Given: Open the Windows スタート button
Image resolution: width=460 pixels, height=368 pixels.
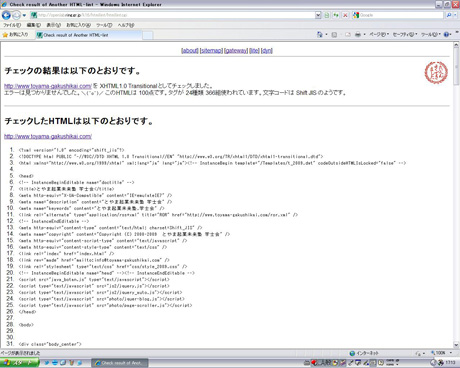Looking at the screenshot, I should [19, 363].
